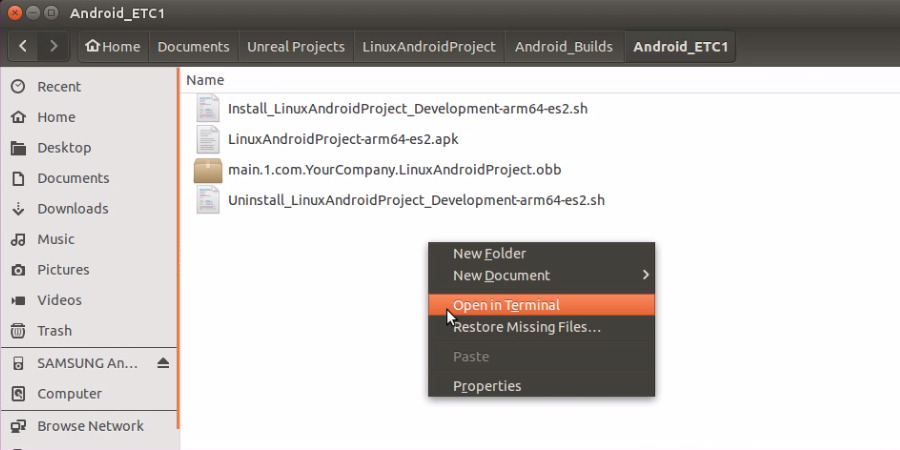This screenshot has width=900, height=450.
Task: Expand the New Document submenu arrow
Action: 646,275
